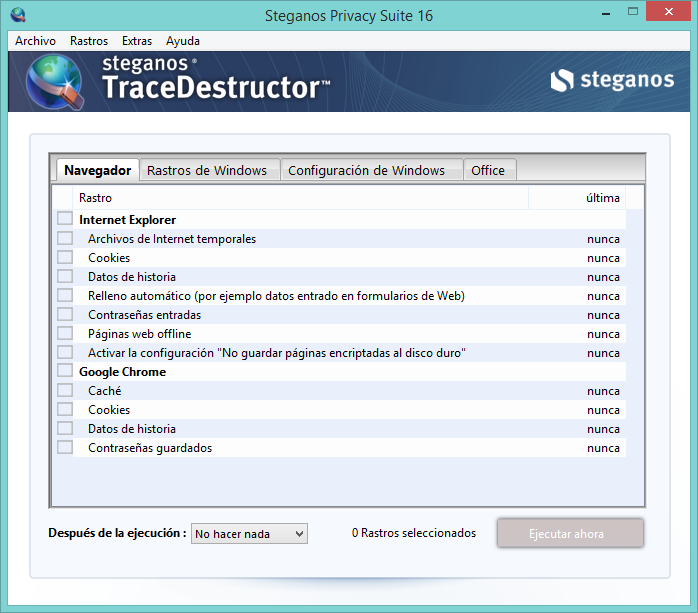Image resolution: width=698 pixels, height=613 pixels.
Task: Open the Archivo menu
Action: [35, 41]
